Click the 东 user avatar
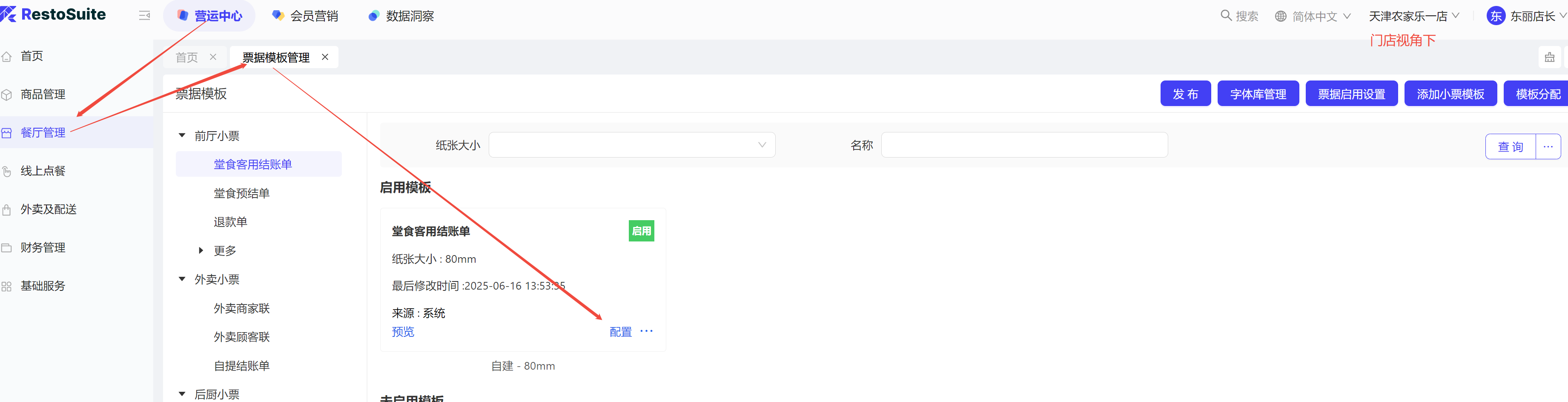Screen dimensions: 1568x402 tap(1496, 16)
